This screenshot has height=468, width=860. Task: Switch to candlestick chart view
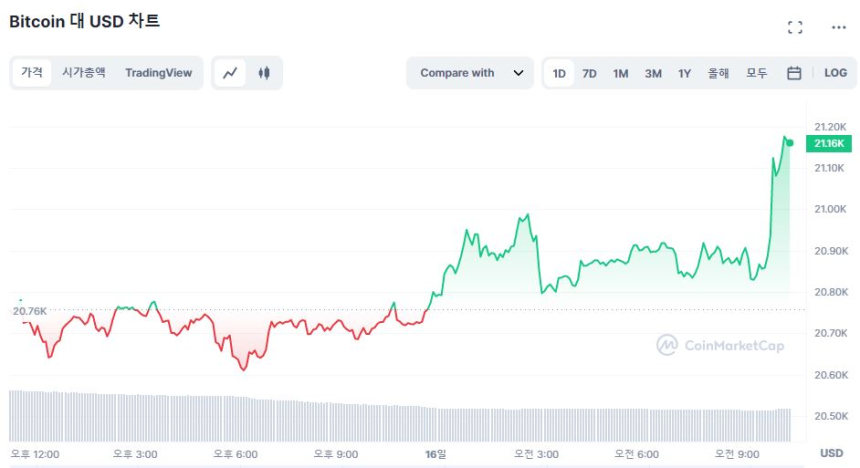(264, 73)
